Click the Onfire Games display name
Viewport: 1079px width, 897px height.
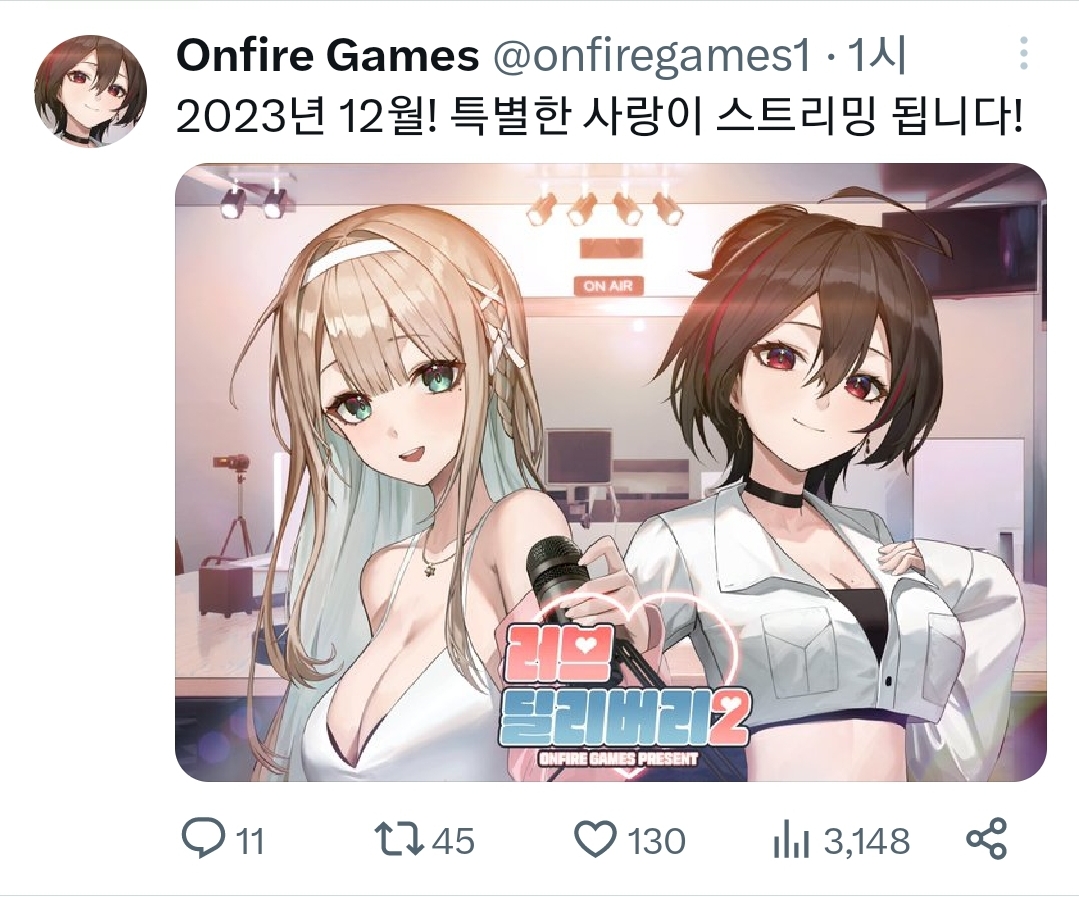pyautogui.click(x=328, y=55)
